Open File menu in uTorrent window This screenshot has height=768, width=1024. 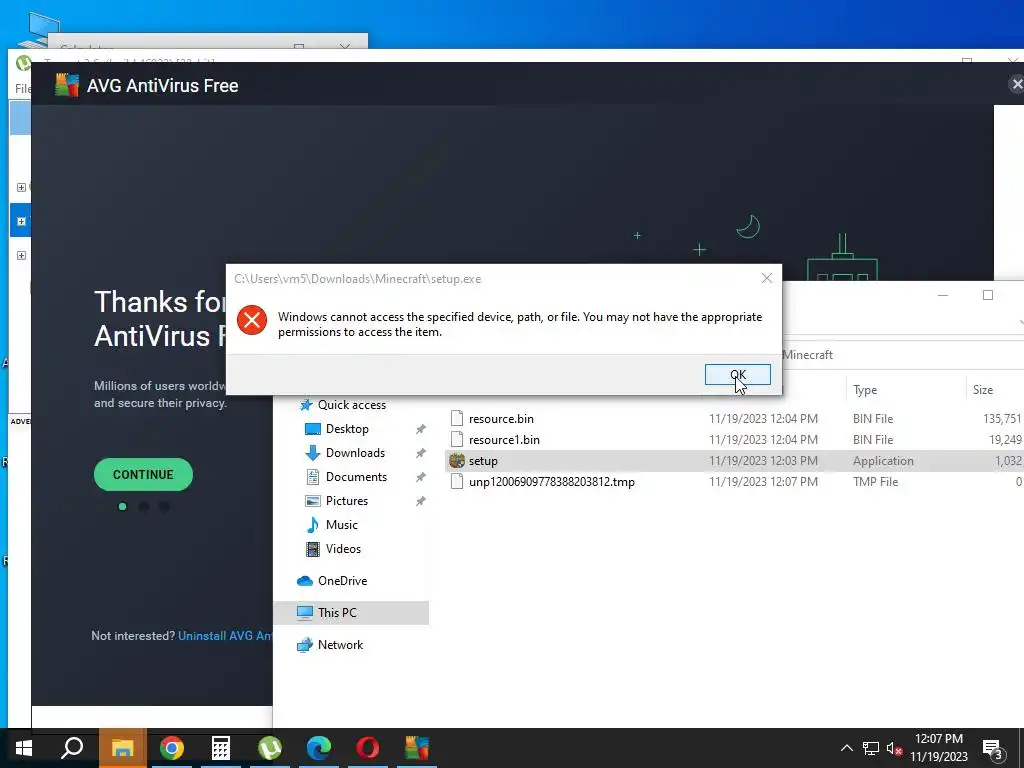click(x=22, y=88)
